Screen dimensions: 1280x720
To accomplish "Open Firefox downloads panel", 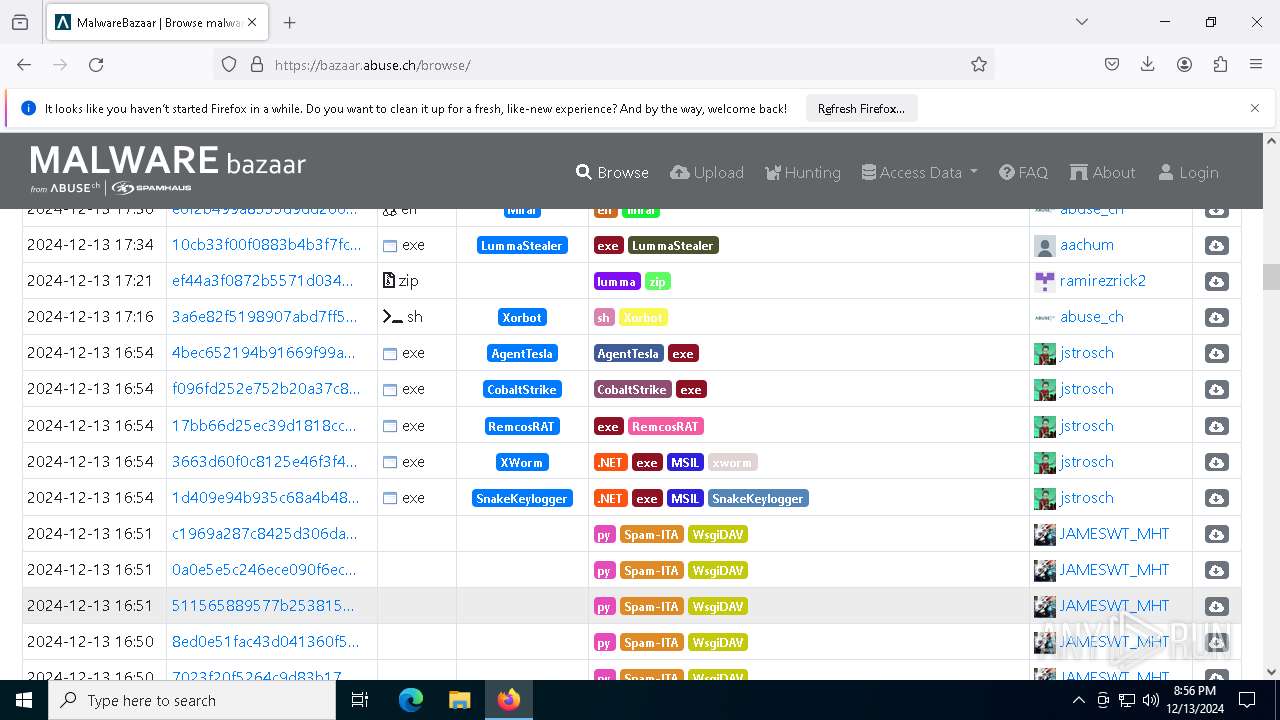I will (1148, 64).
